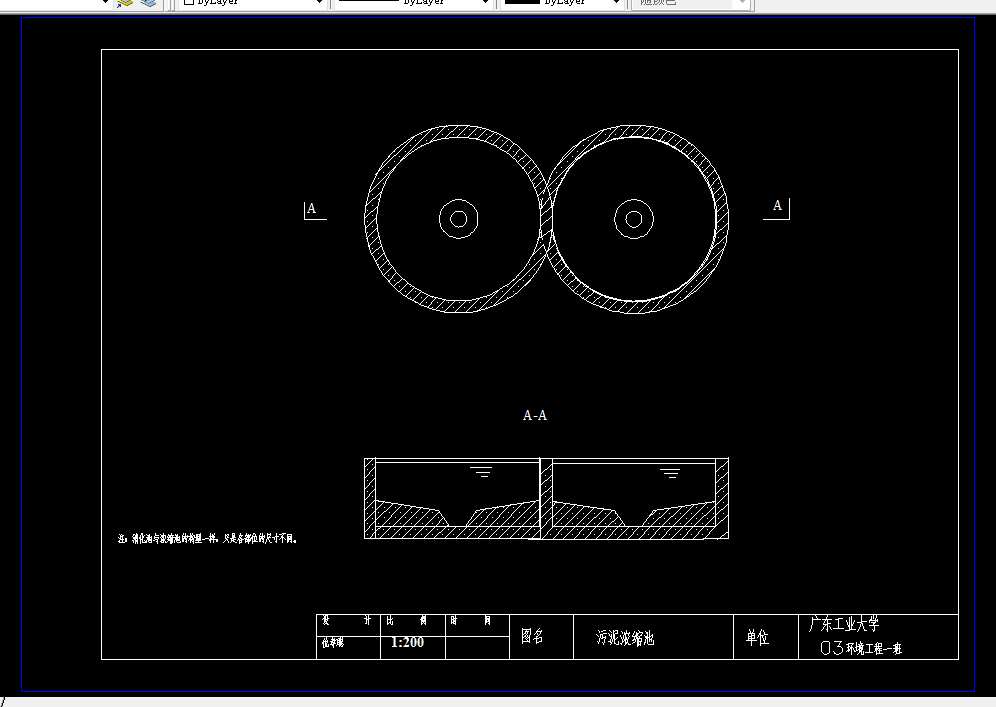Click the '1:200' scale value
This screenshot has height=707, width=996.
click(407, 642)
